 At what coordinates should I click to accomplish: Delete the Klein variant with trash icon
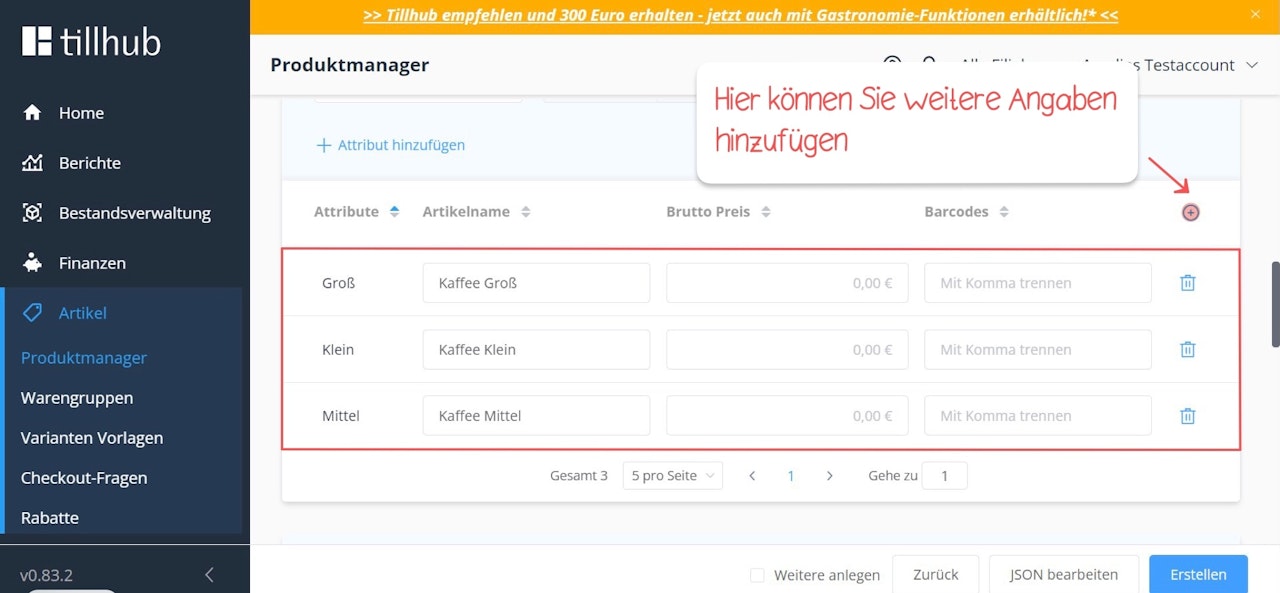(1188, 350)
